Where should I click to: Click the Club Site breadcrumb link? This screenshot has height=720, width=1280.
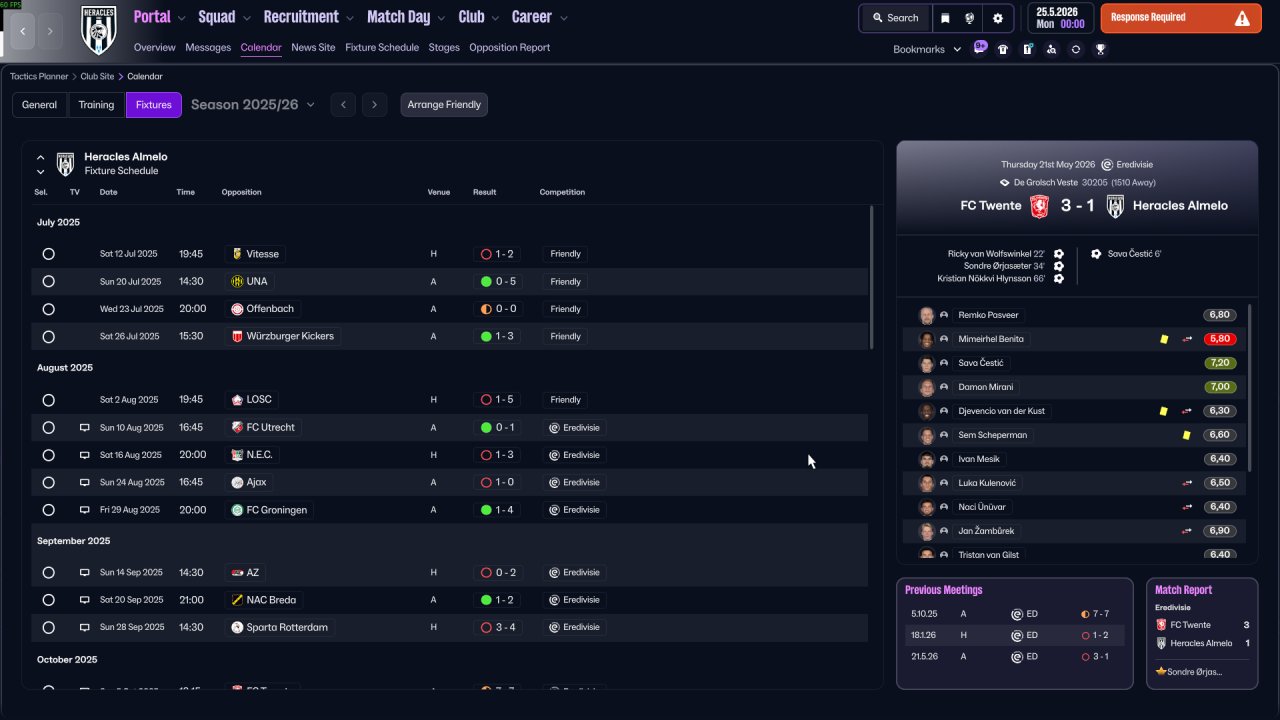point(98,76)
